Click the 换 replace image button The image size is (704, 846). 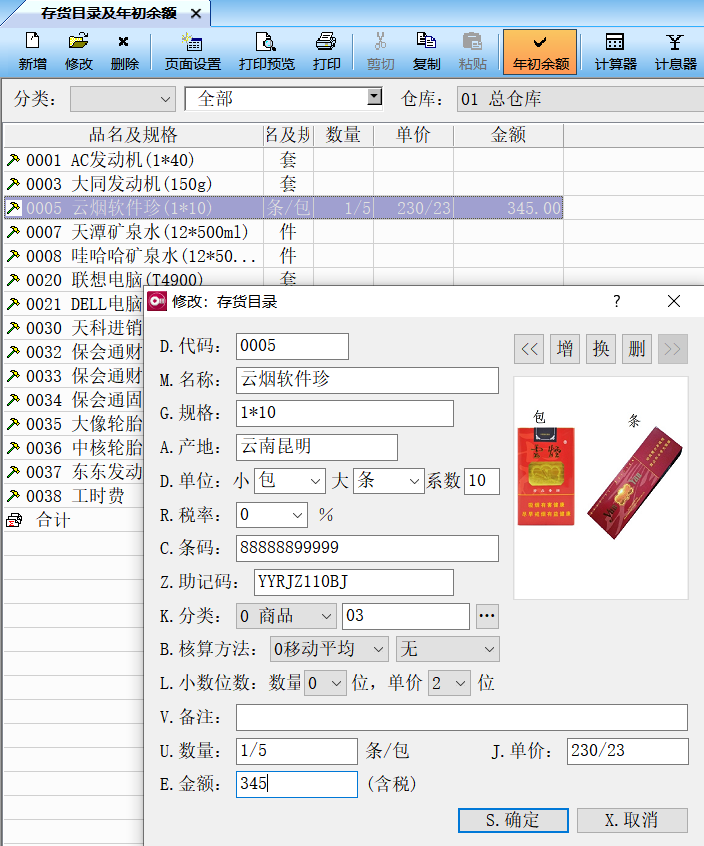click(x=601, y=349)
